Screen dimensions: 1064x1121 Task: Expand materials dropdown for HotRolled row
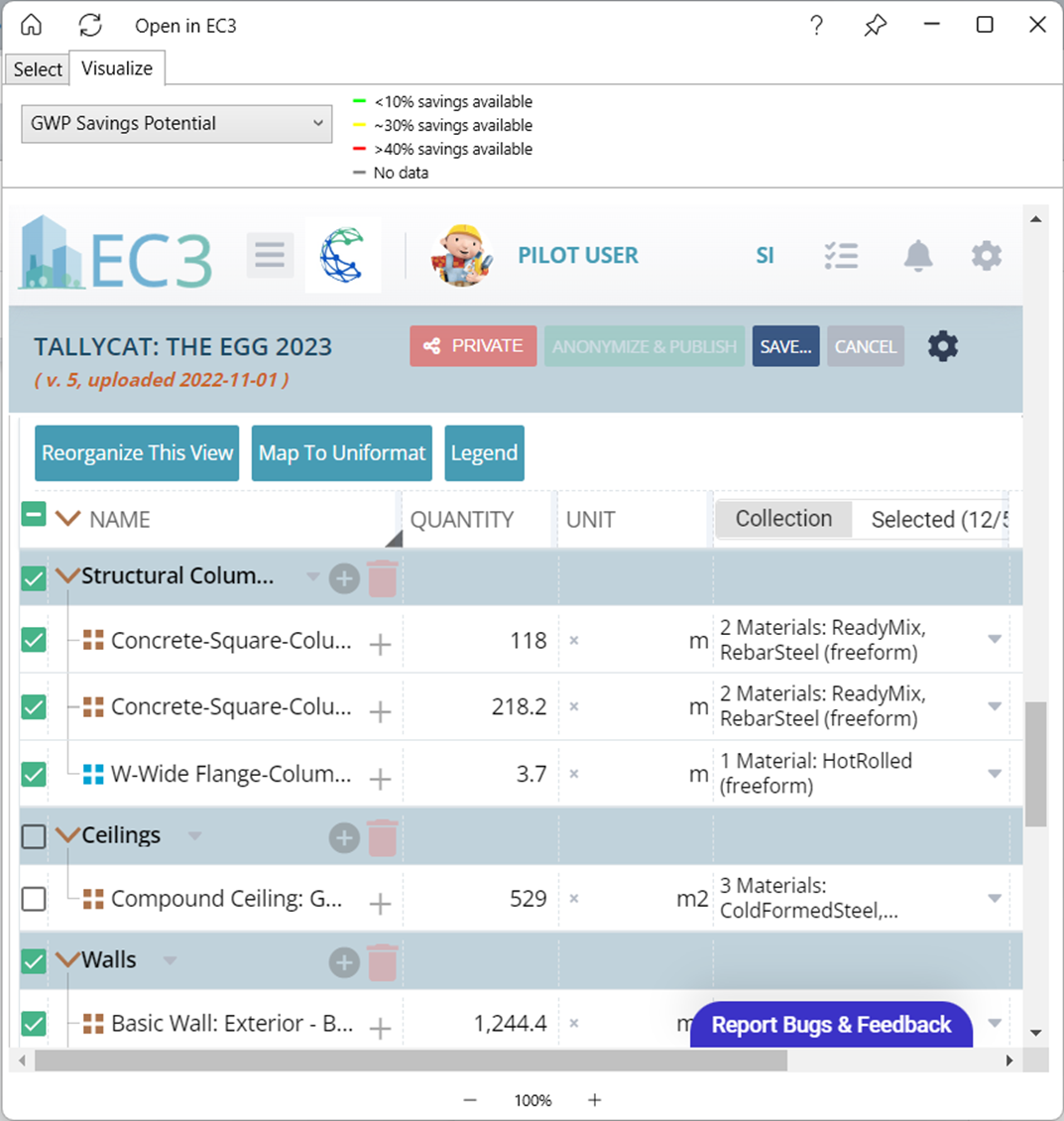(x=995, y=774)
